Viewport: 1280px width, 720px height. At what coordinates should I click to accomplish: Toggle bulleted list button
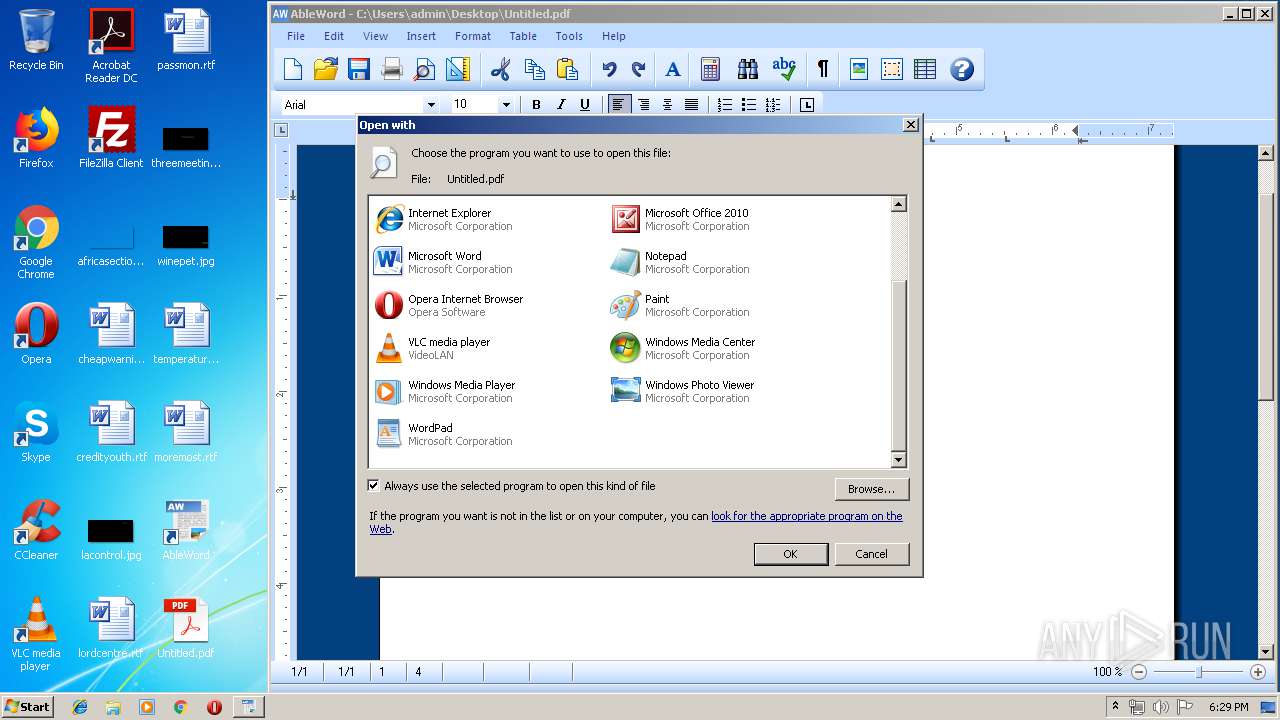pos(749,104)
